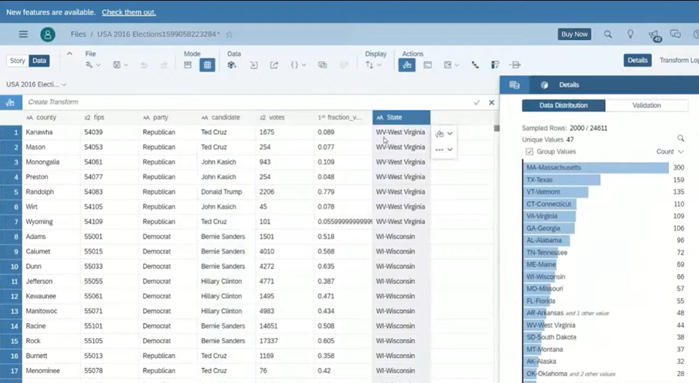Click the combine data icon
This screenshot has height=383, width=699.
coord(322,65)
